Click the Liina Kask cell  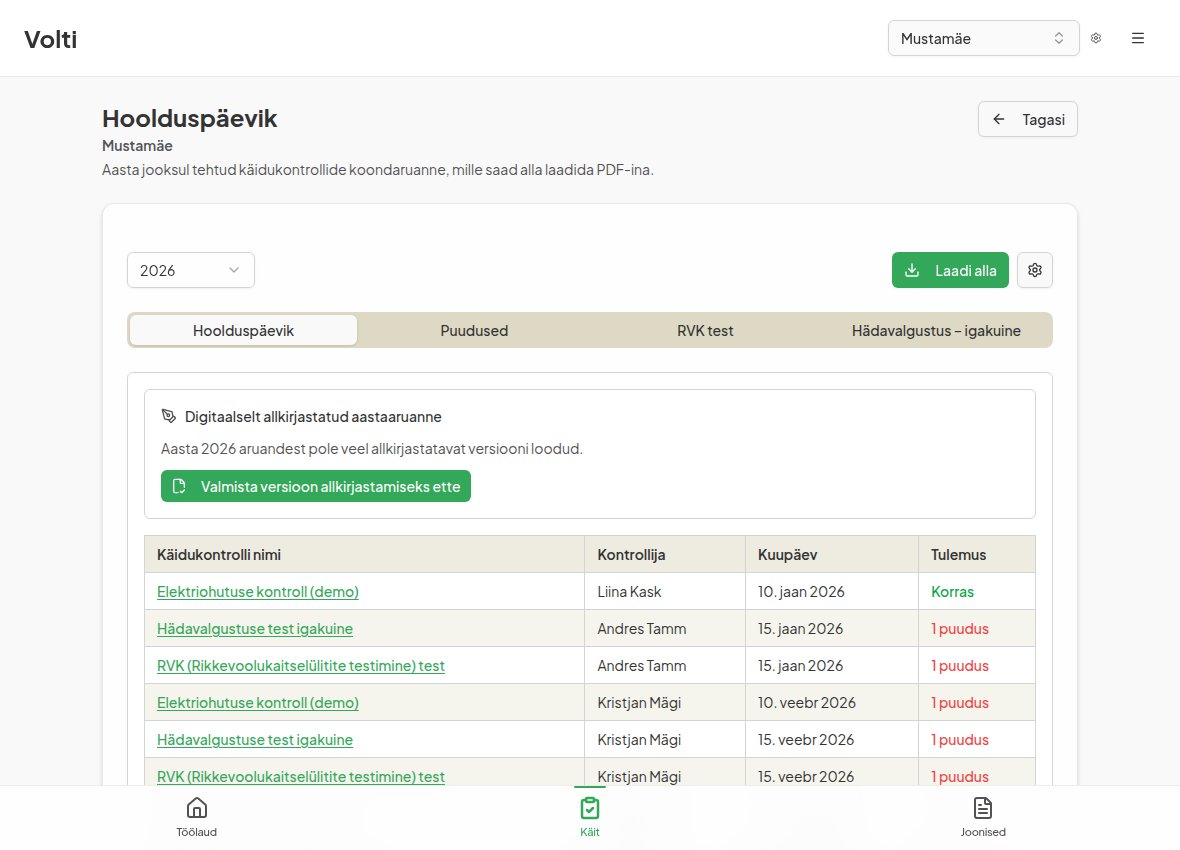tap(665, 592)
